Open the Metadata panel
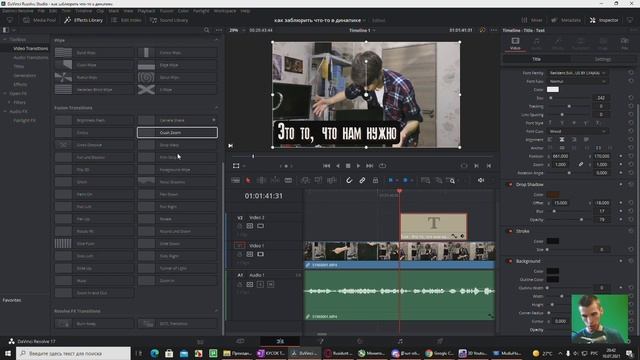This screenshot has height=360, width=640. 566,20
